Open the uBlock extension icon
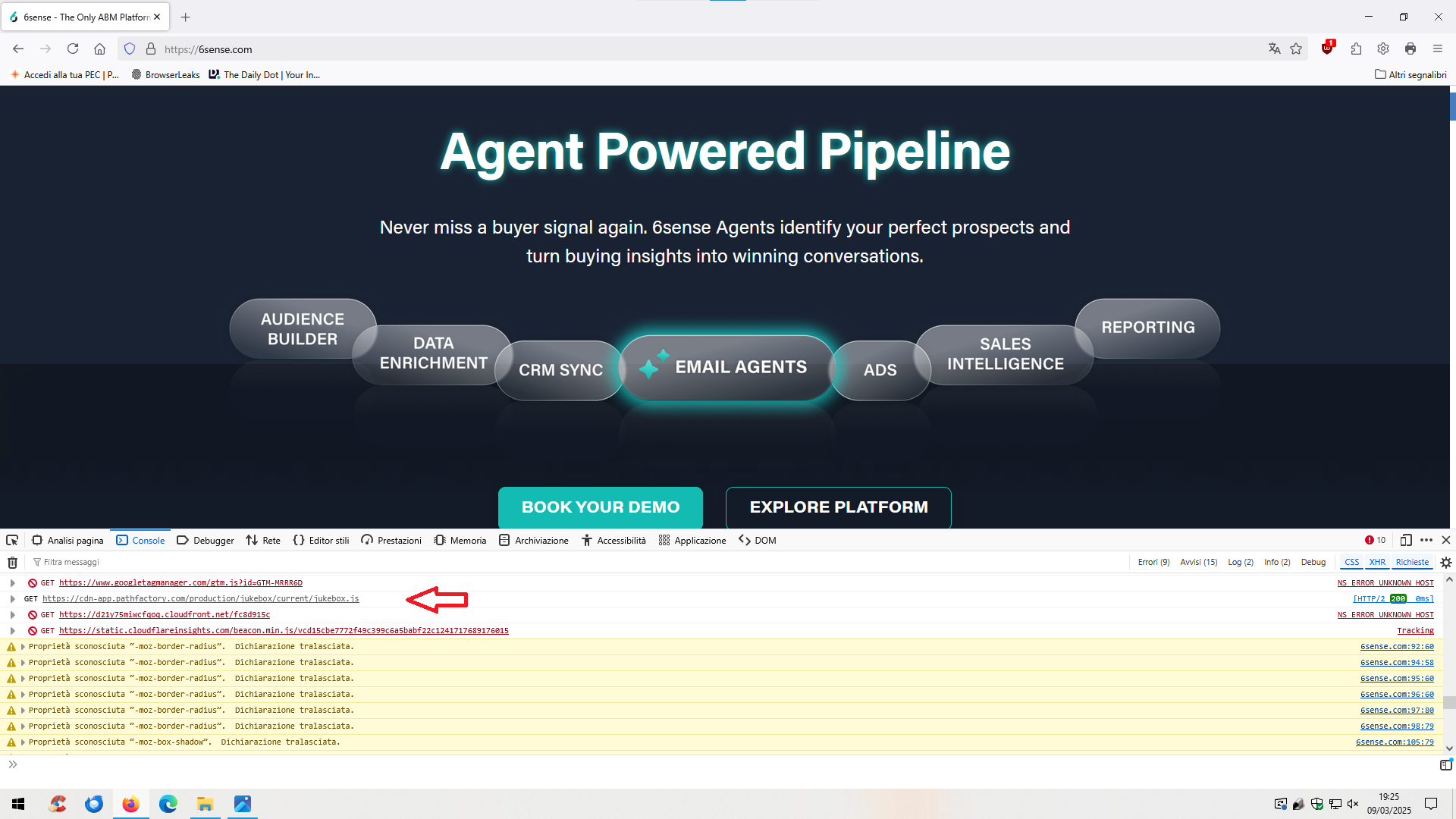 pos(1327,49)
